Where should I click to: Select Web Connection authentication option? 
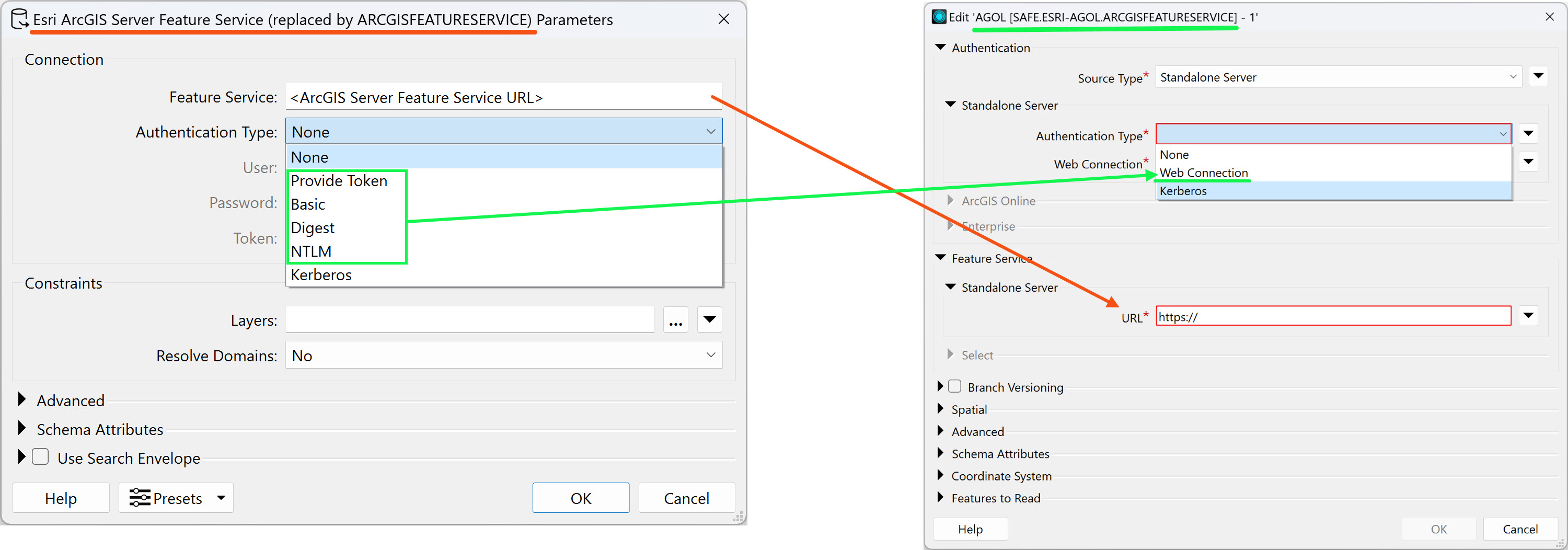[1333, 173]
